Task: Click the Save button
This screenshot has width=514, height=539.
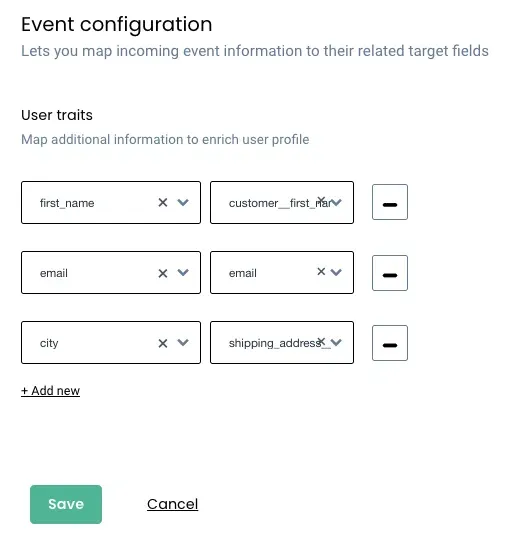Action: pos(66,504)
